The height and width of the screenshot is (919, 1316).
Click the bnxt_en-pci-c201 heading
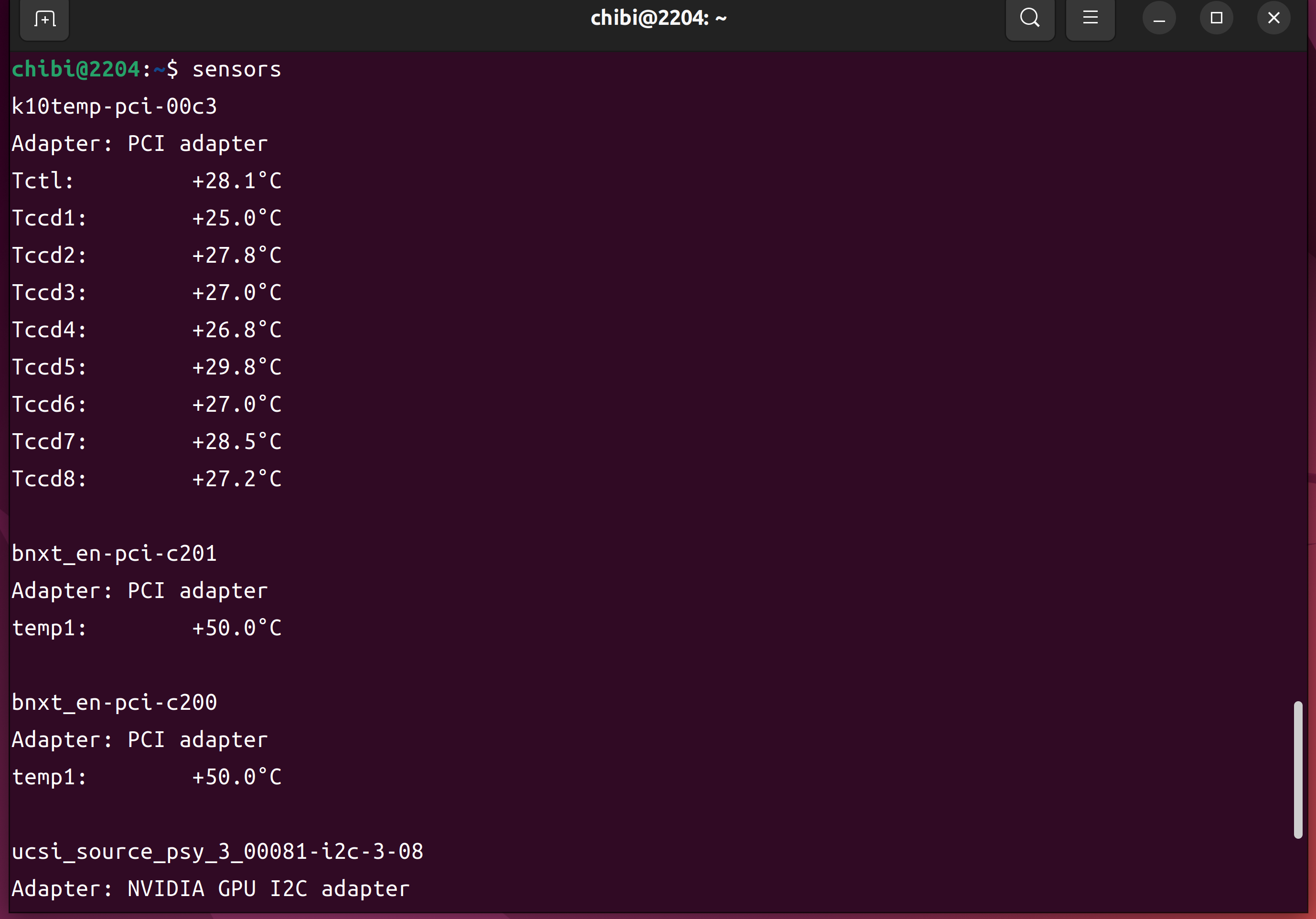(114, 554)
